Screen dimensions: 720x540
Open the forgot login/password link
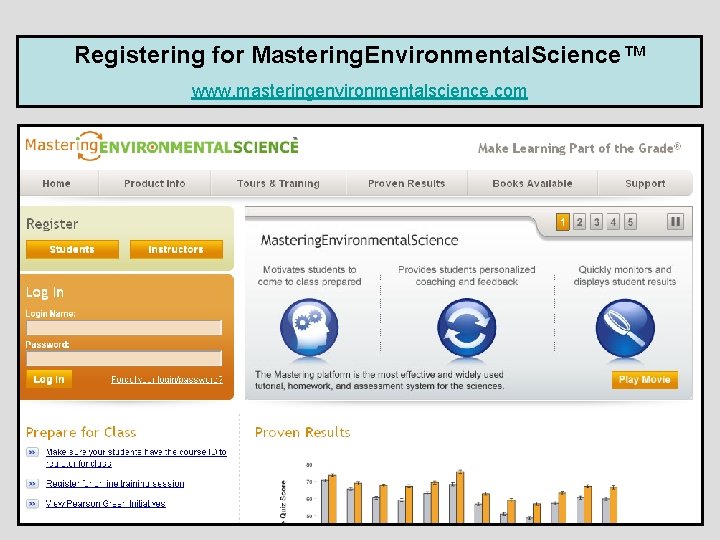click(x=167, y=379)
